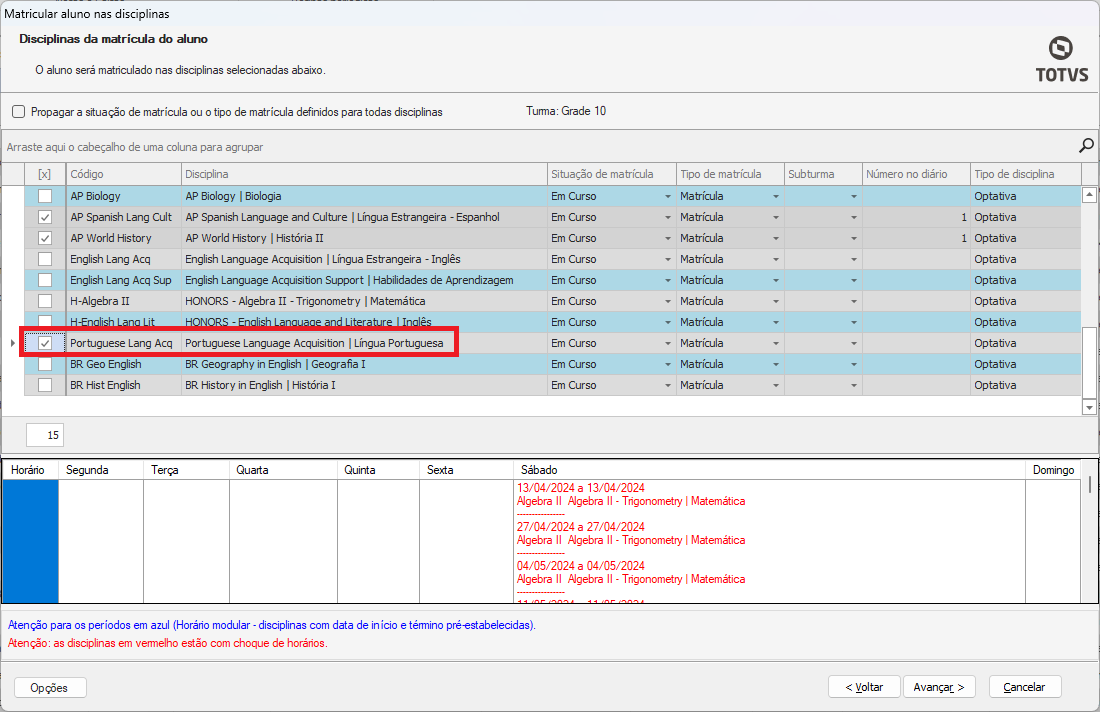This screenshot has height=712, width=1100.
Task: Expand Tipo de matrícula for BR Geo English
Action: click(776, 365)
